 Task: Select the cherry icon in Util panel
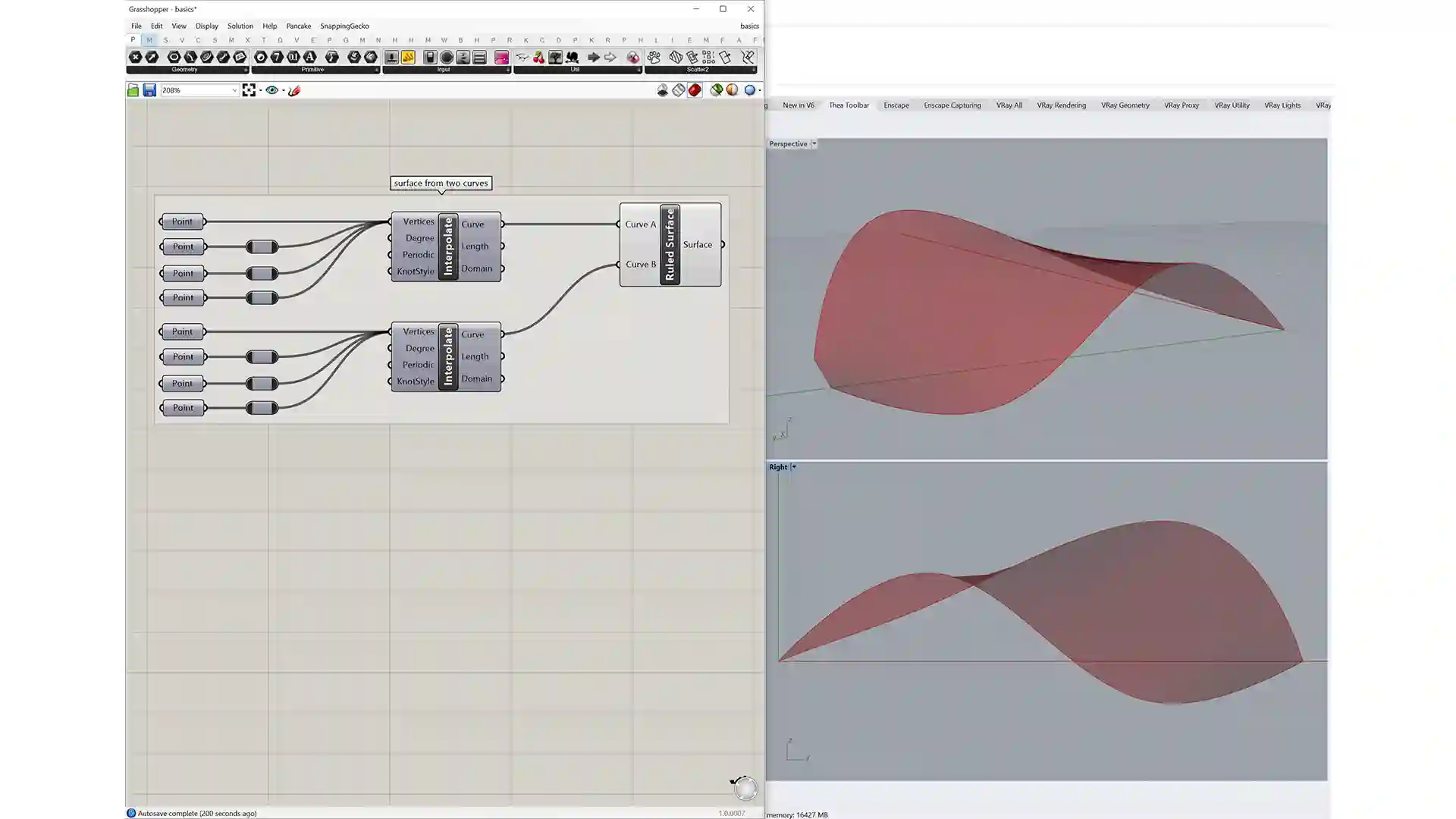538,57
